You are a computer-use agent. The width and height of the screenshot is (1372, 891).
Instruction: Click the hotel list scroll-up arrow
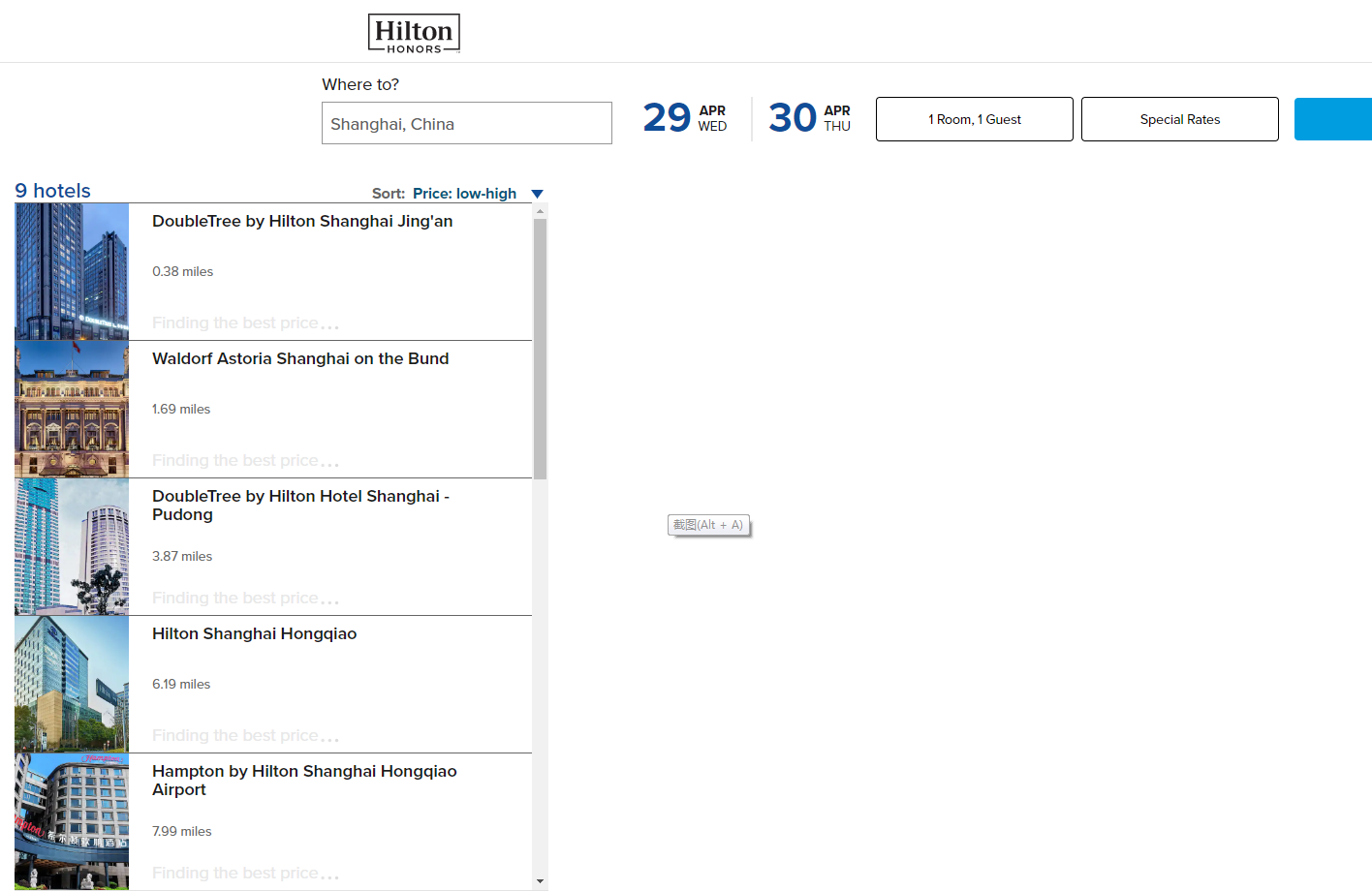pos(540,210)
